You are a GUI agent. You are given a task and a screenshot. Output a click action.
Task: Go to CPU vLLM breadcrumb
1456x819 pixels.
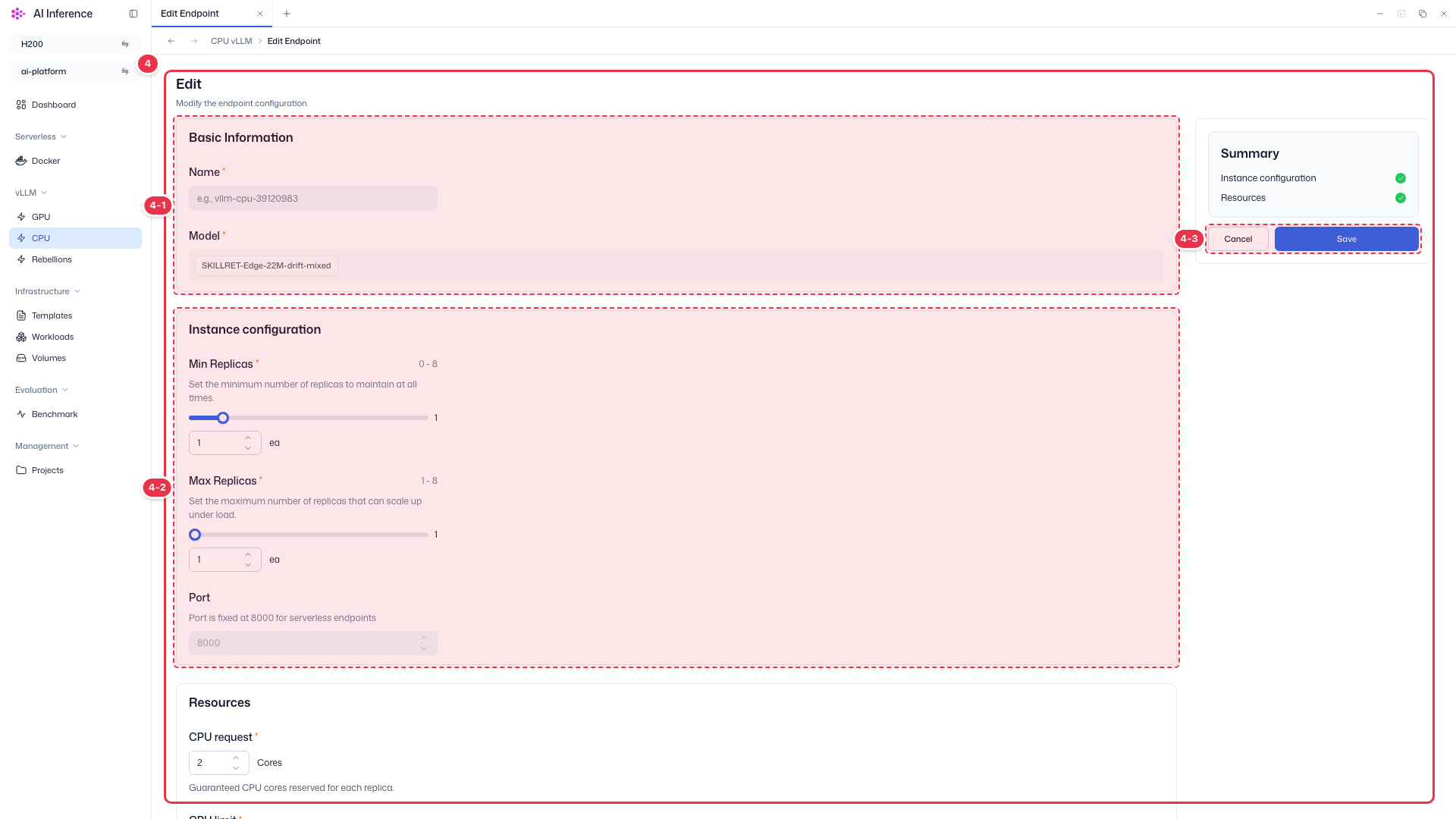pyautogui.click(x=231, y=41)
